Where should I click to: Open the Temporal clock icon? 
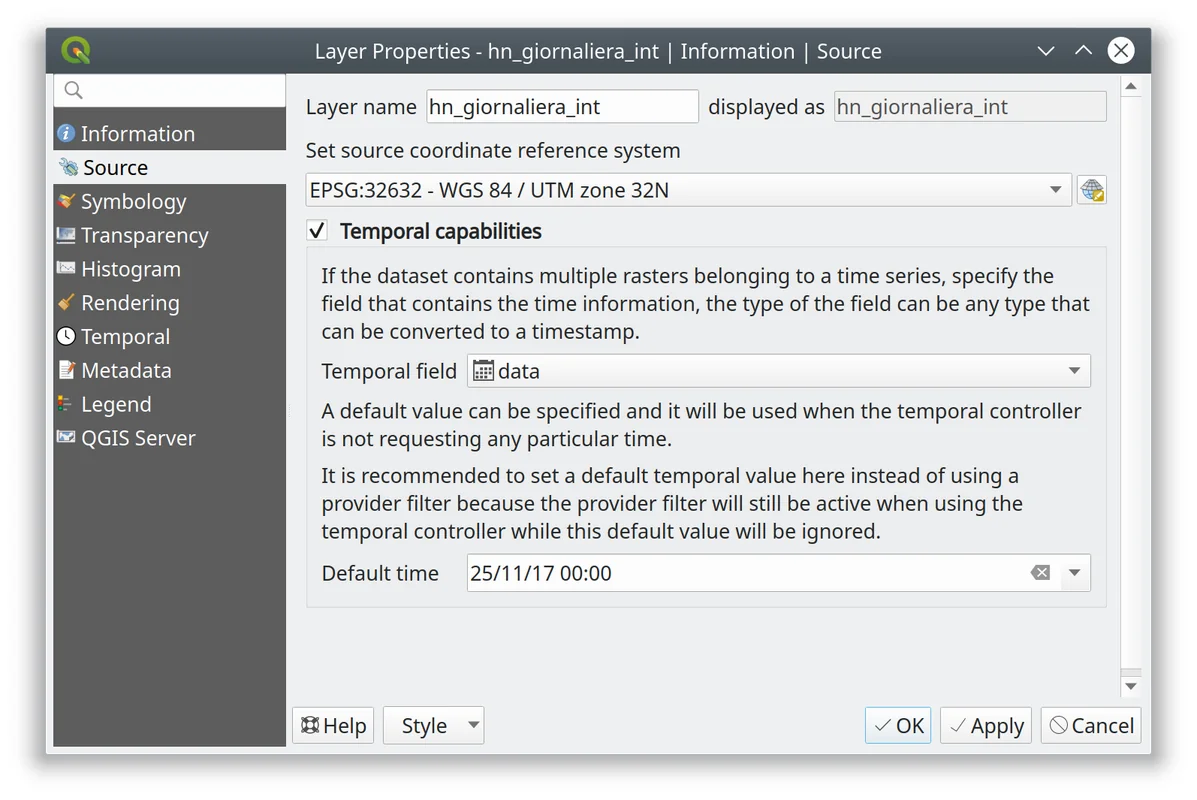point(66,337)
